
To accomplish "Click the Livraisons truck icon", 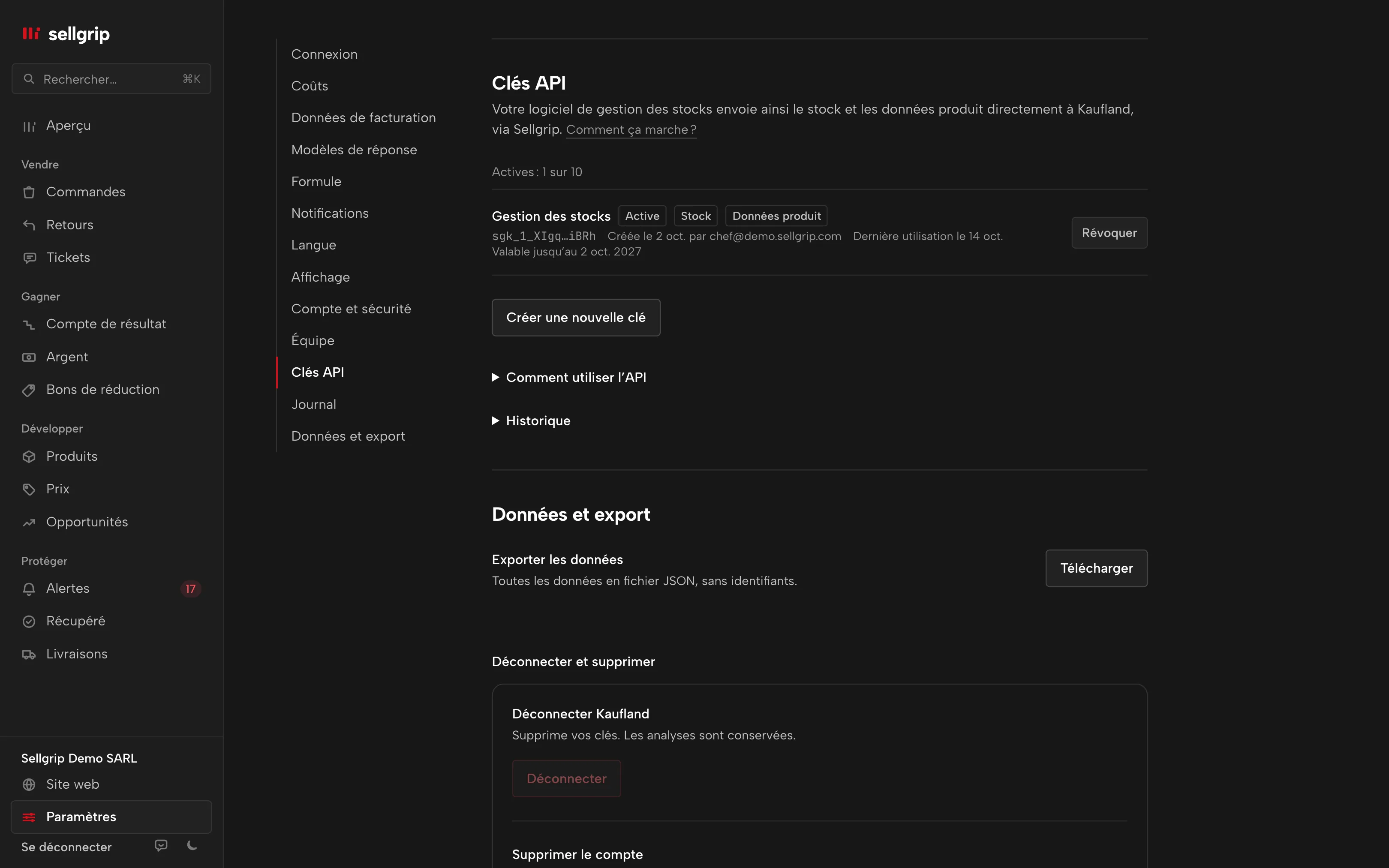I will click(29, 655).
